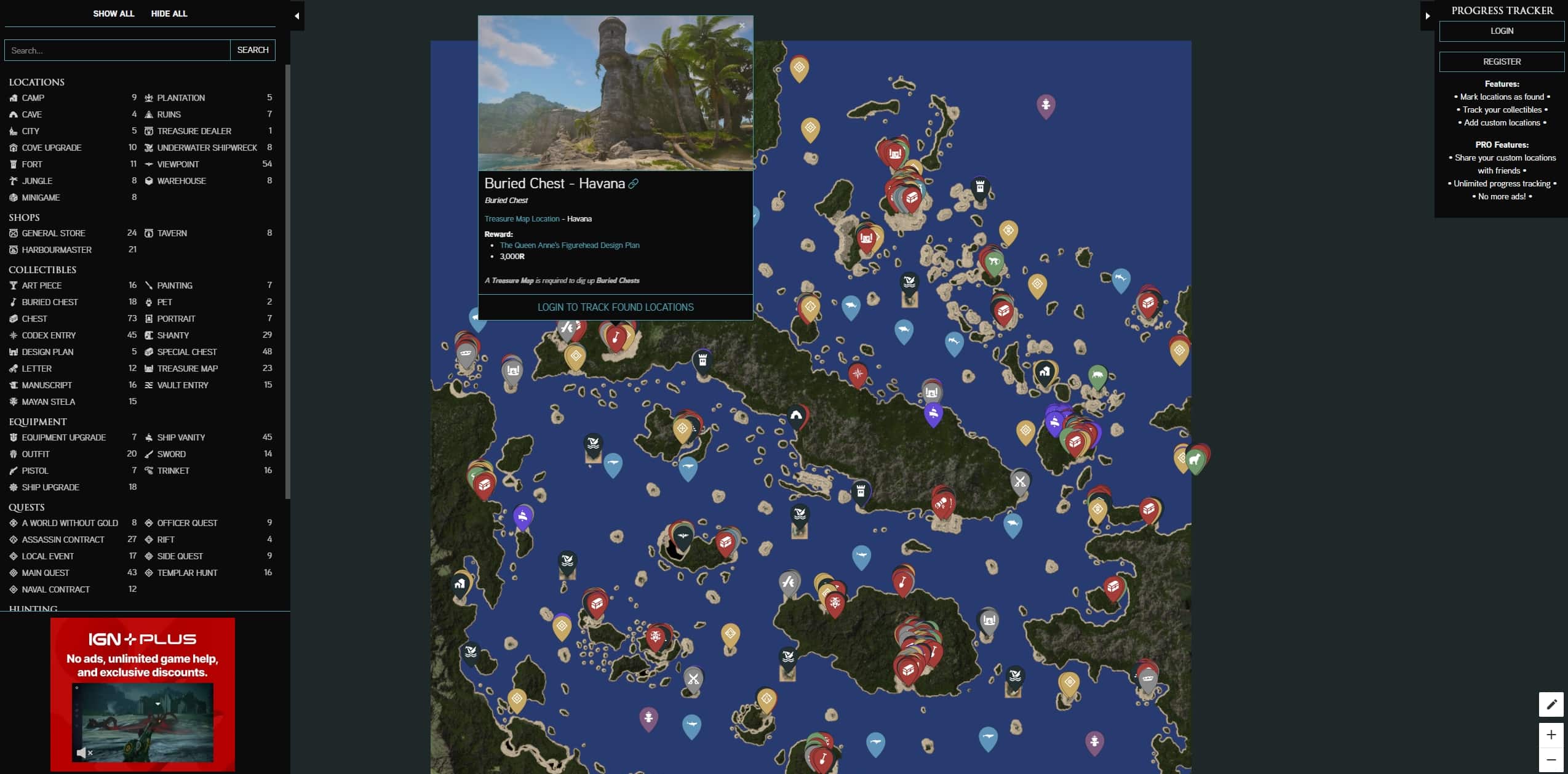Click LOGIN TO TRACK FOUND LOCATIONS
This screenshot has width=1568, height=774.
(615, 307)
